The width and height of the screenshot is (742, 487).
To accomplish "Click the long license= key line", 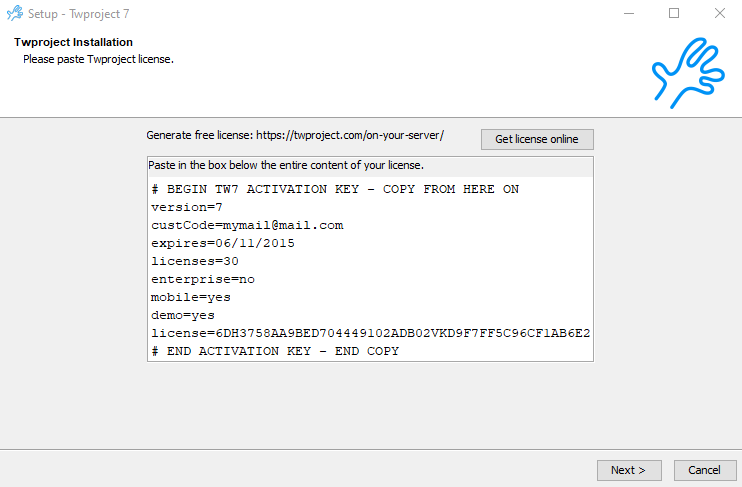I will pyautogui.click(x=370, y=333).
